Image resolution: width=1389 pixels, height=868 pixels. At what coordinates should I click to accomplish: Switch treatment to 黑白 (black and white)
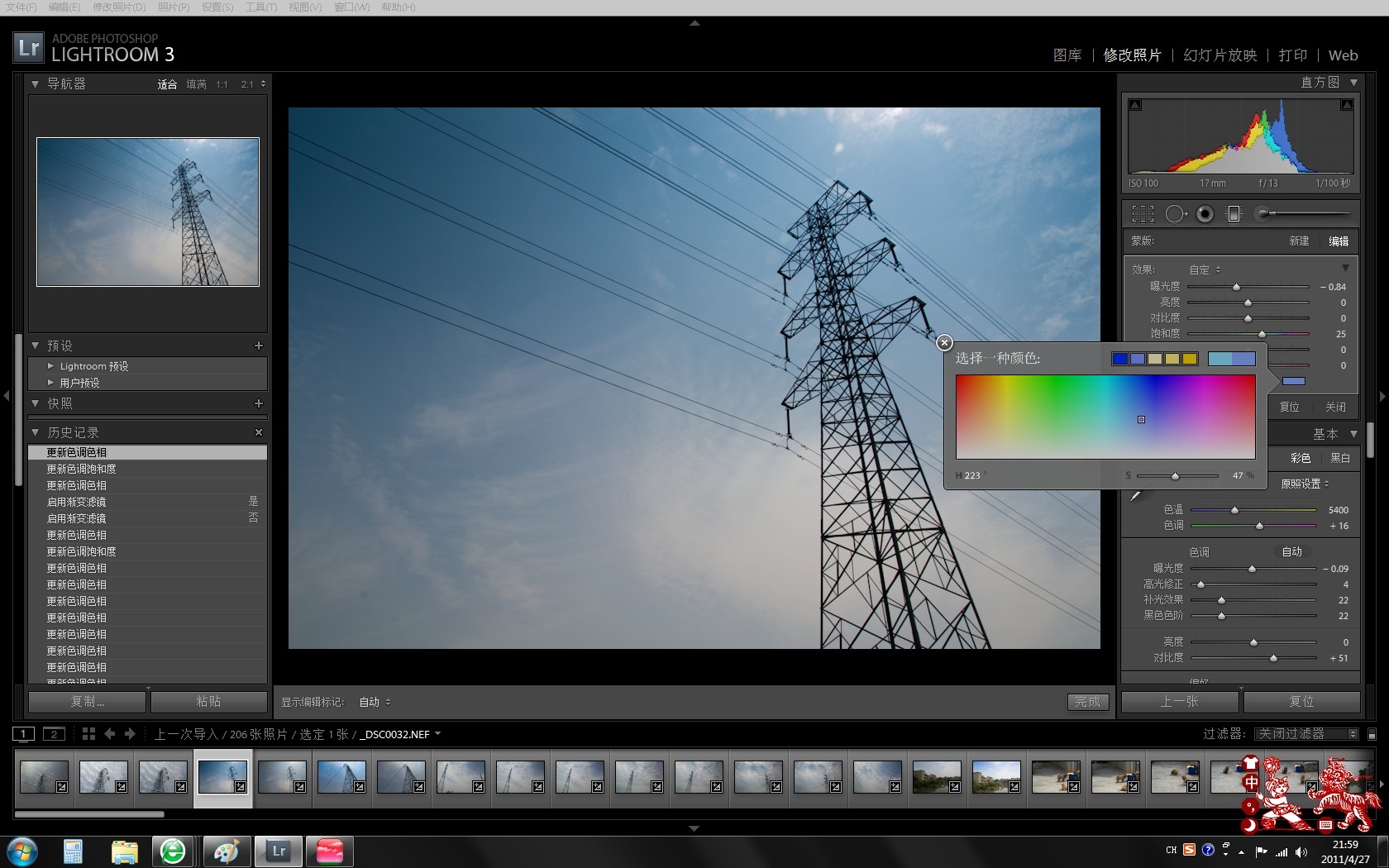[1340, 458]
